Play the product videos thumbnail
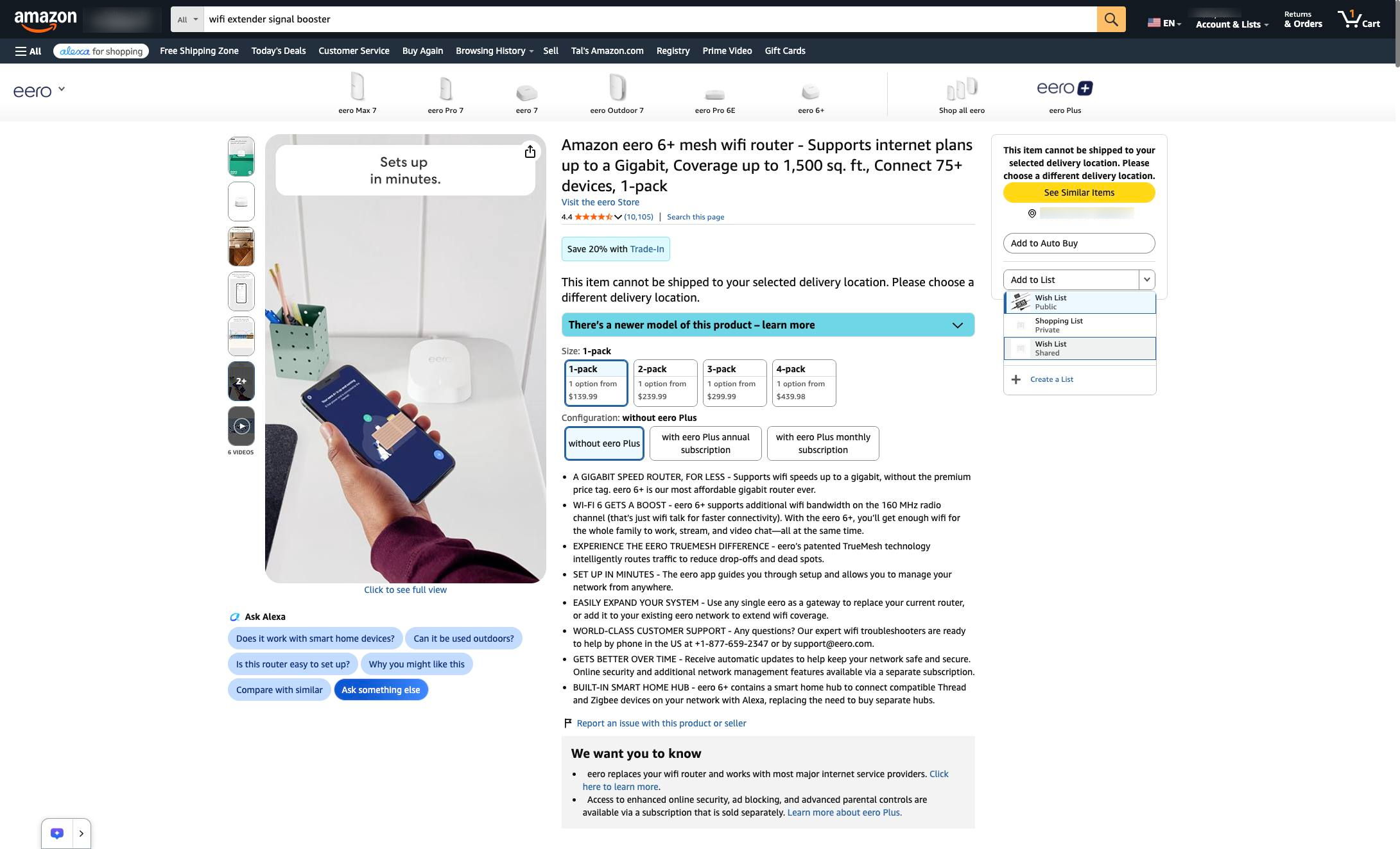 coord(241,426)
